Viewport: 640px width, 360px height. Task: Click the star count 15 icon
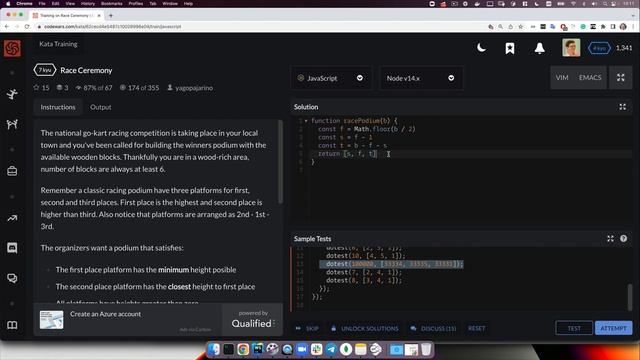point(36,88)
